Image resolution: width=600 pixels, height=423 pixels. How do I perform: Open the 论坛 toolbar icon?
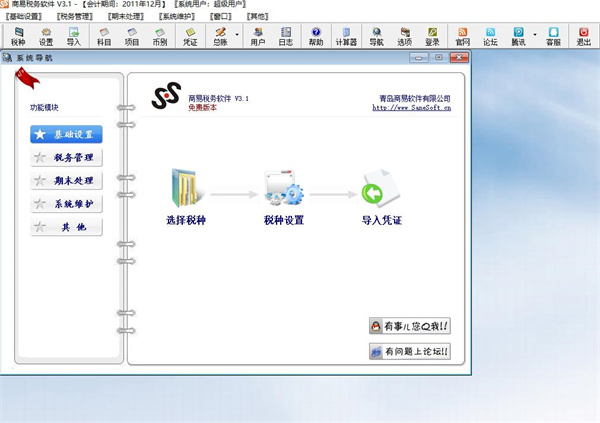[490, 36]
